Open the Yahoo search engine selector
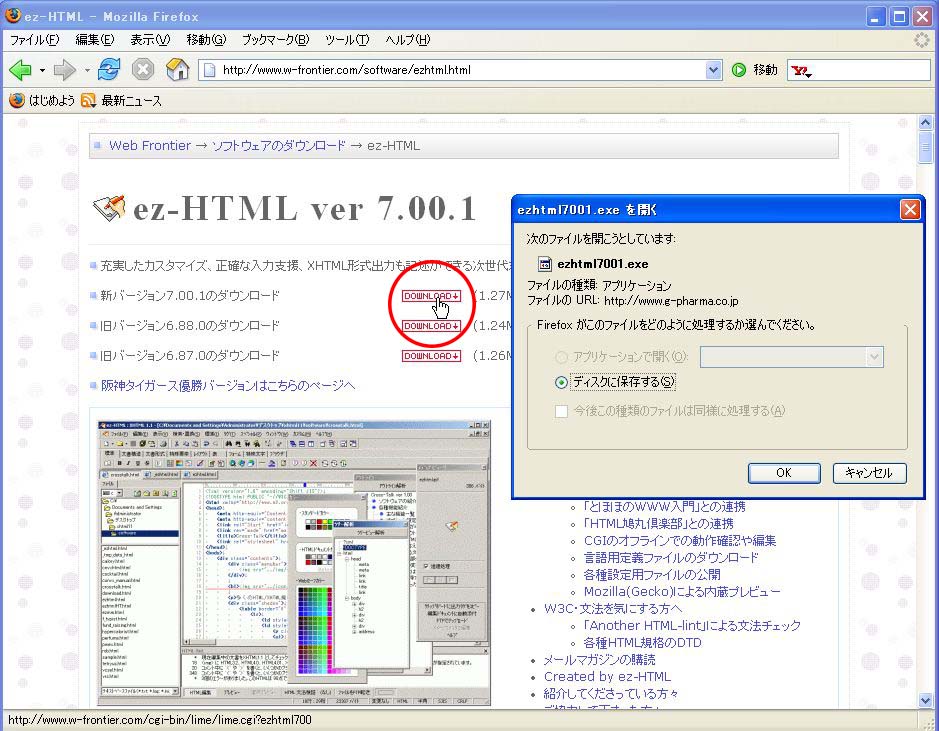The image size is (939, 731). 801,71
